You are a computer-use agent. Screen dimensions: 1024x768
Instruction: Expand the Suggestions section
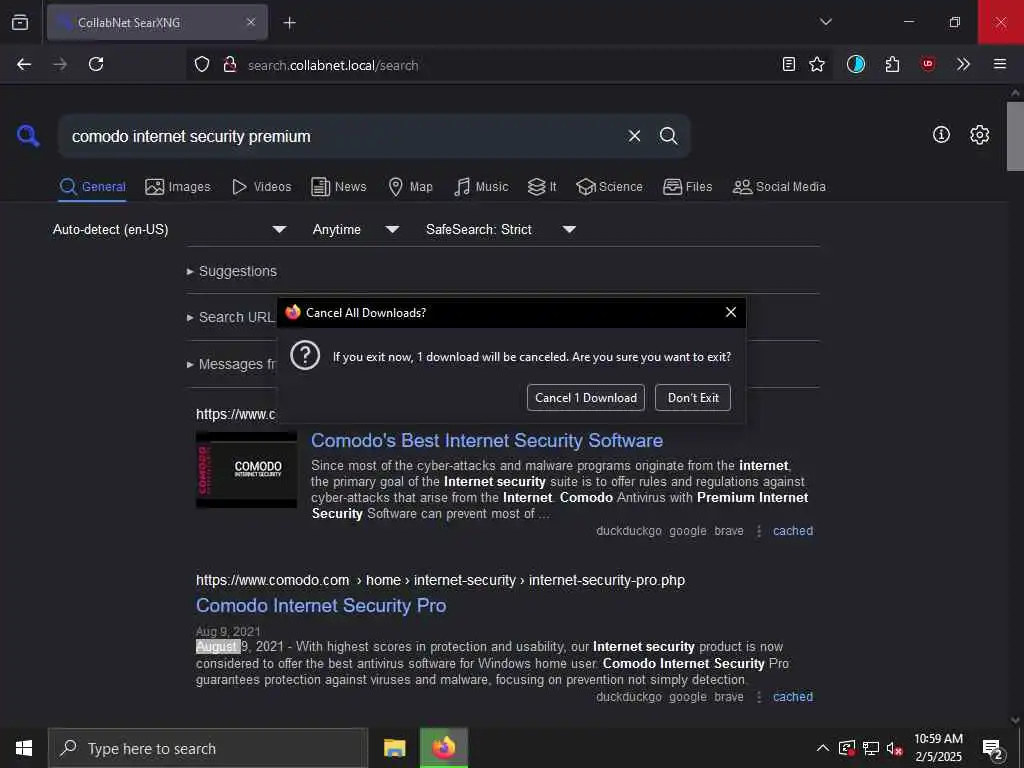point(232,271)
